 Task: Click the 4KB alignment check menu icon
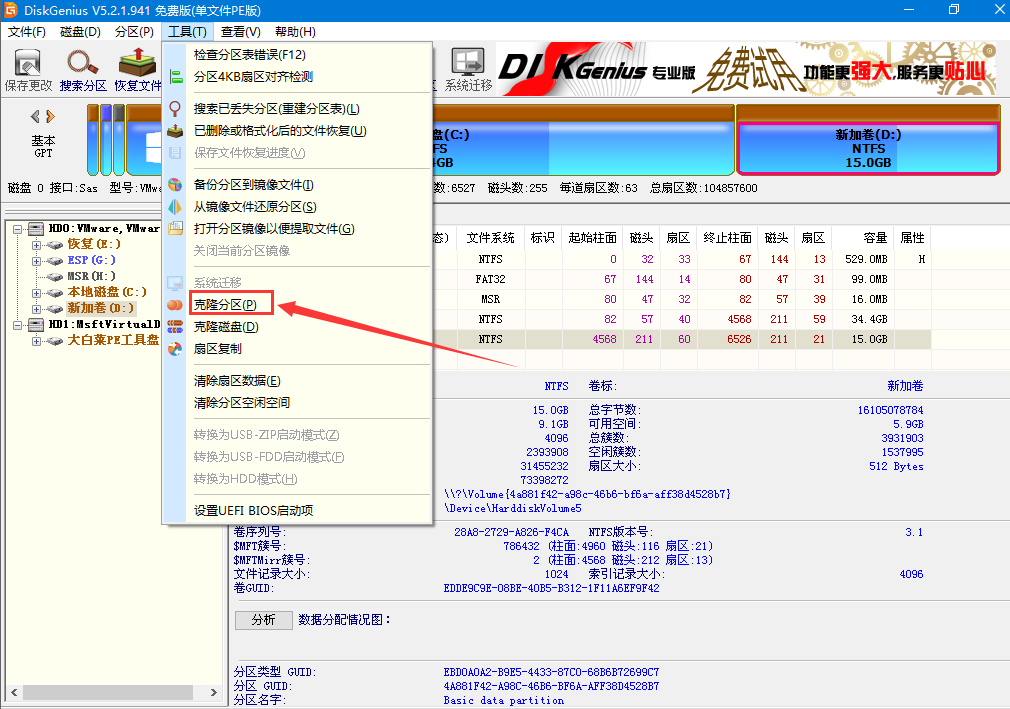[x=175, y=77]
